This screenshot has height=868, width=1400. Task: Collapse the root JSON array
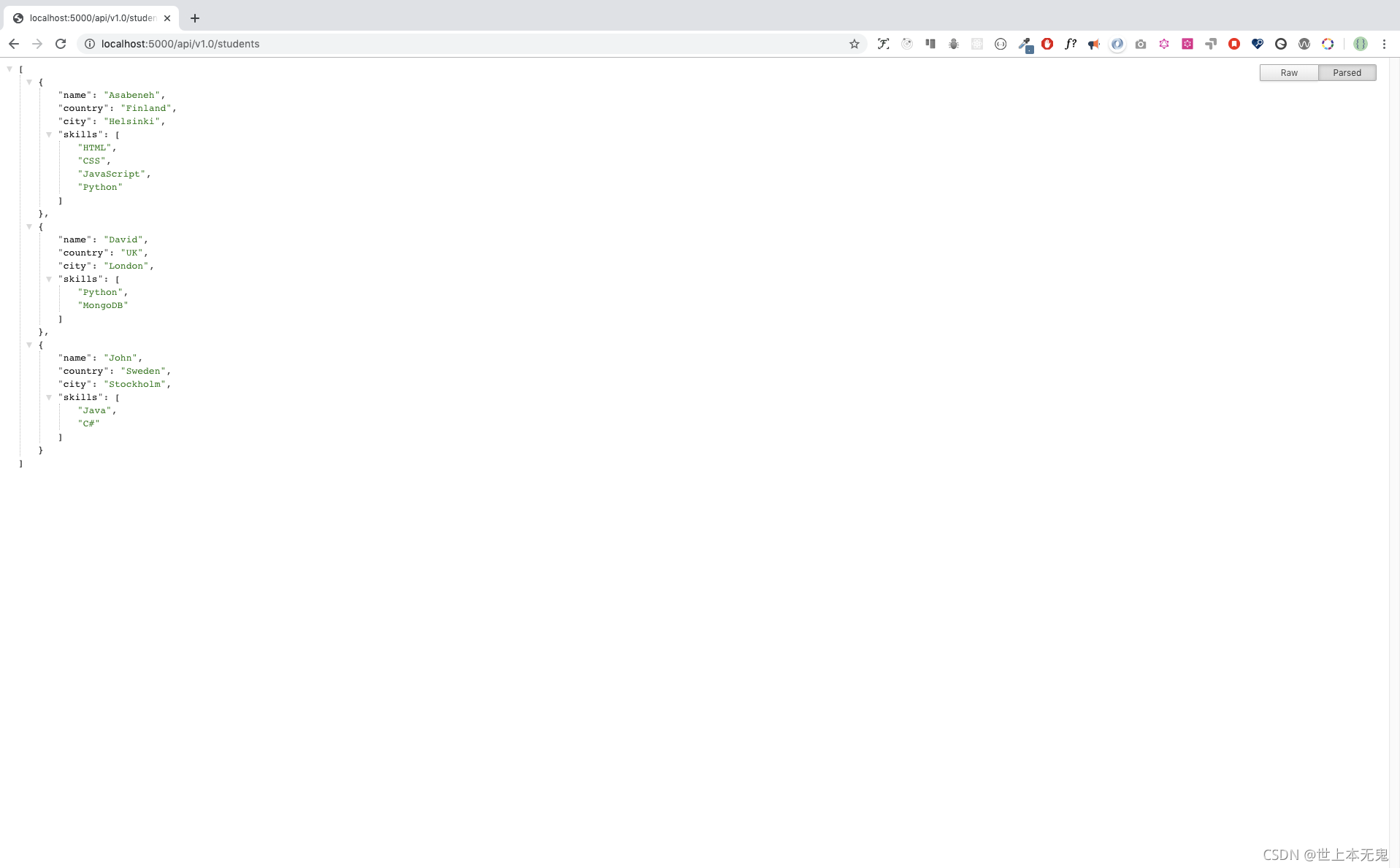click(9, 69)
